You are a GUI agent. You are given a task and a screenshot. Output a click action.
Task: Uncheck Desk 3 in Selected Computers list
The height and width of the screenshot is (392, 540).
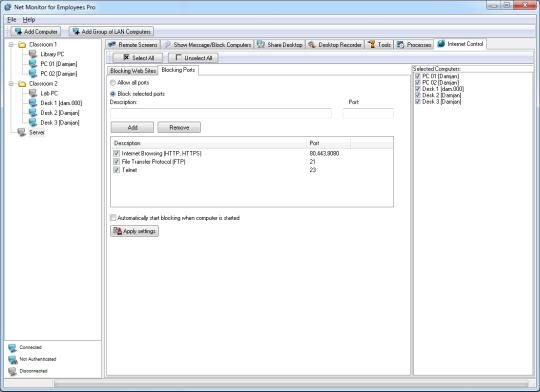point(418,102)
